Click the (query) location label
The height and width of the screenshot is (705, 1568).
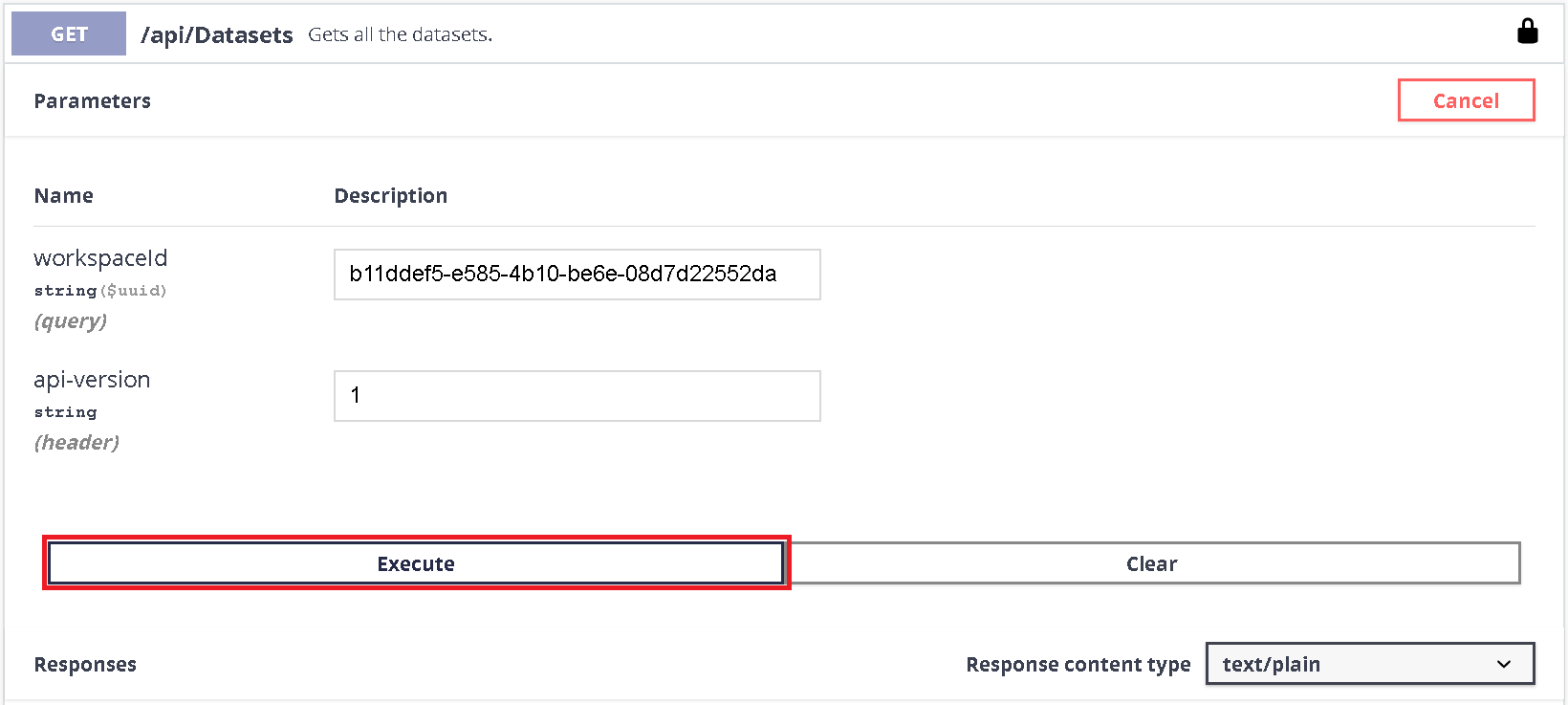pos(71,321)
